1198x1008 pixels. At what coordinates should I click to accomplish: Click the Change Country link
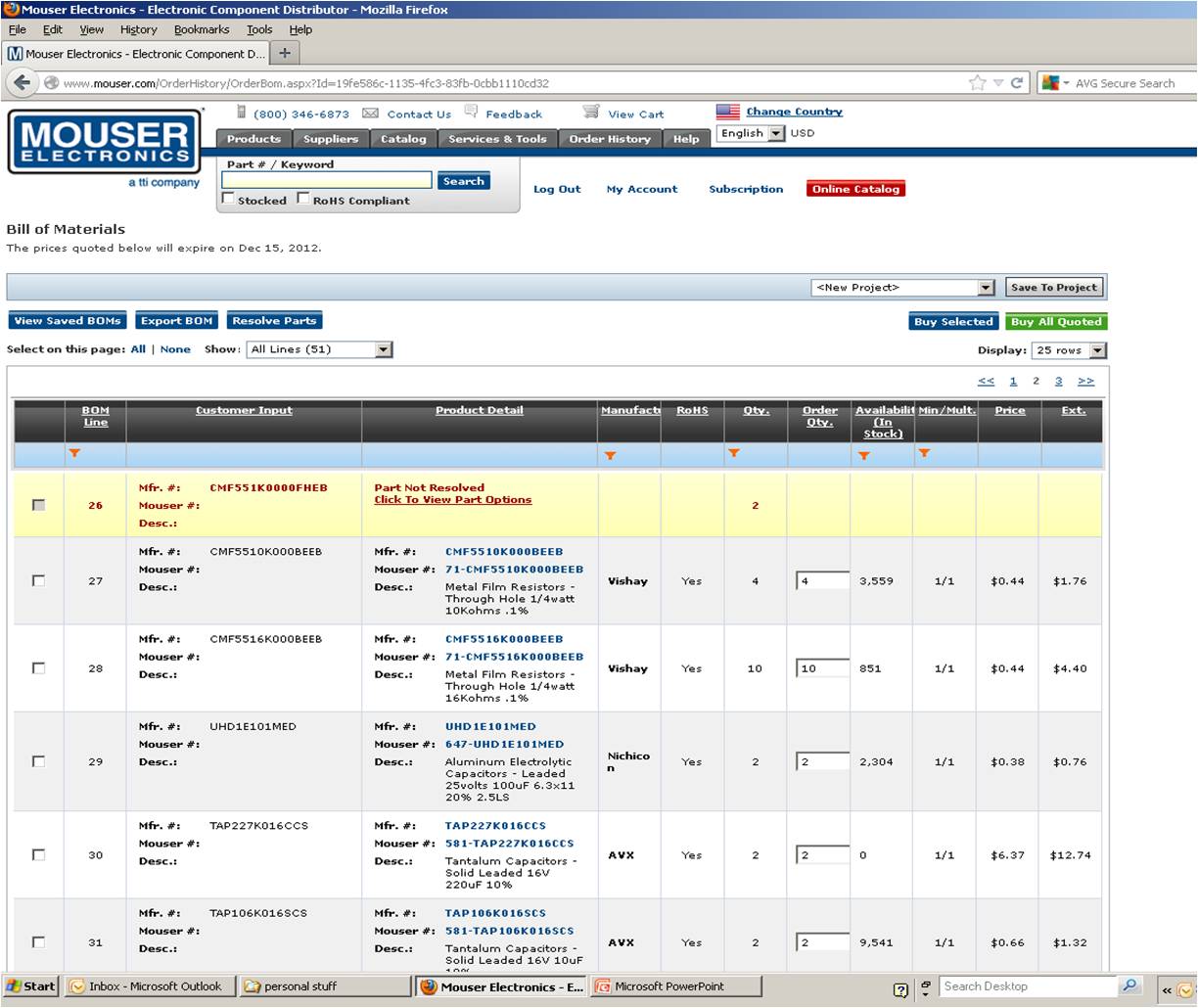point(794,112)
